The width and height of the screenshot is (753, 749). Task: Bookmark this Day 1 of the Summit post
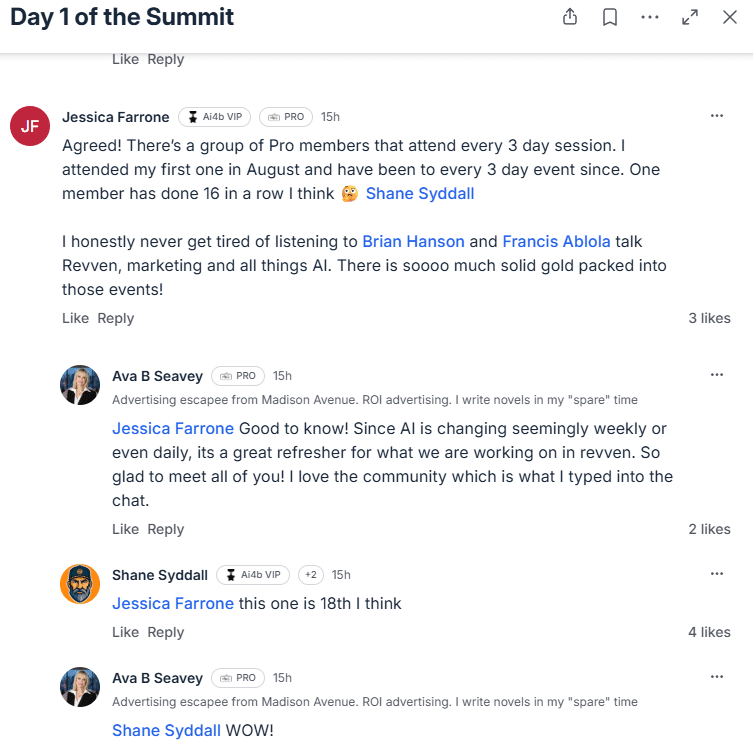click(610, 17)
